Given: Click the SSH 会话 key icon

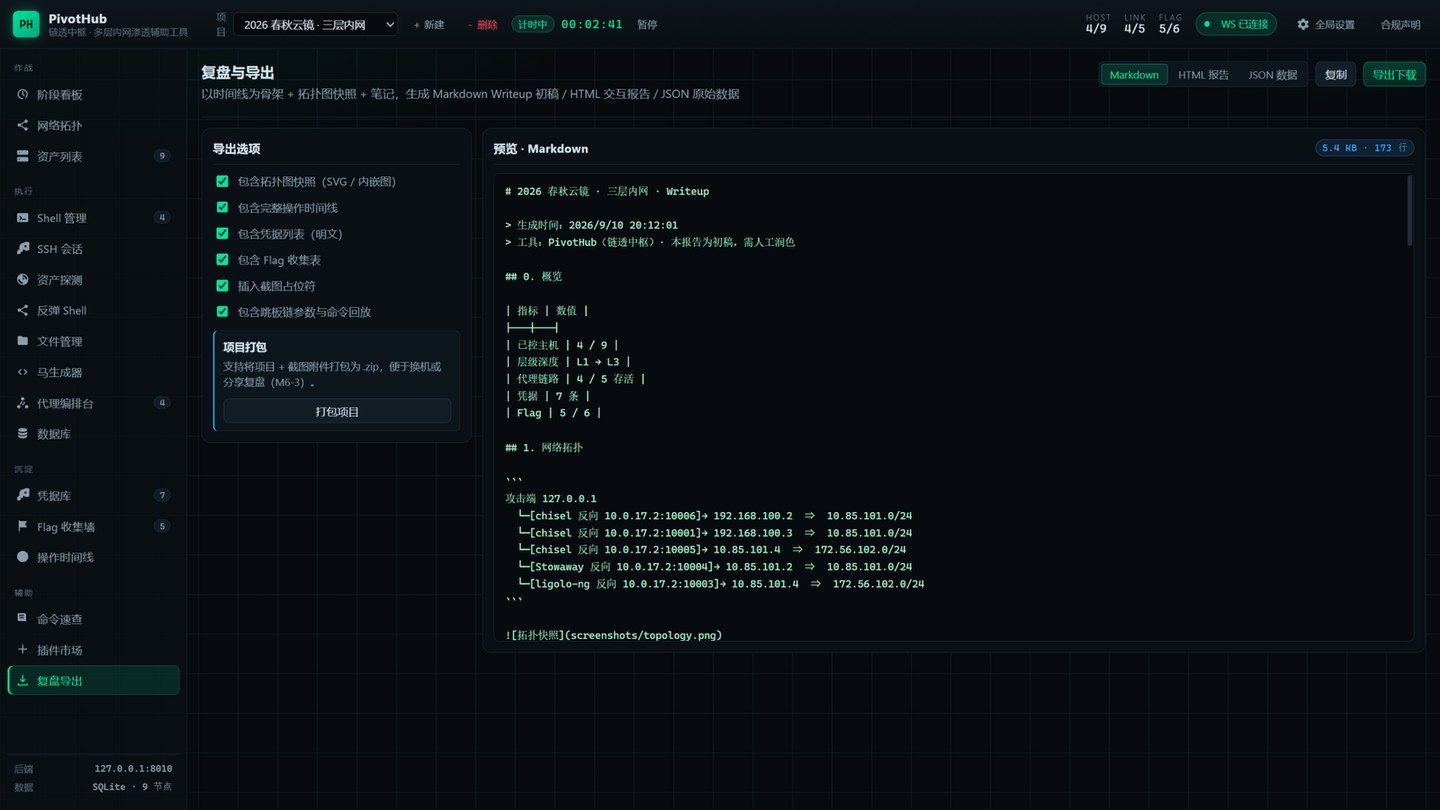Looking at the screenshot, I should [x=23, y=249].
